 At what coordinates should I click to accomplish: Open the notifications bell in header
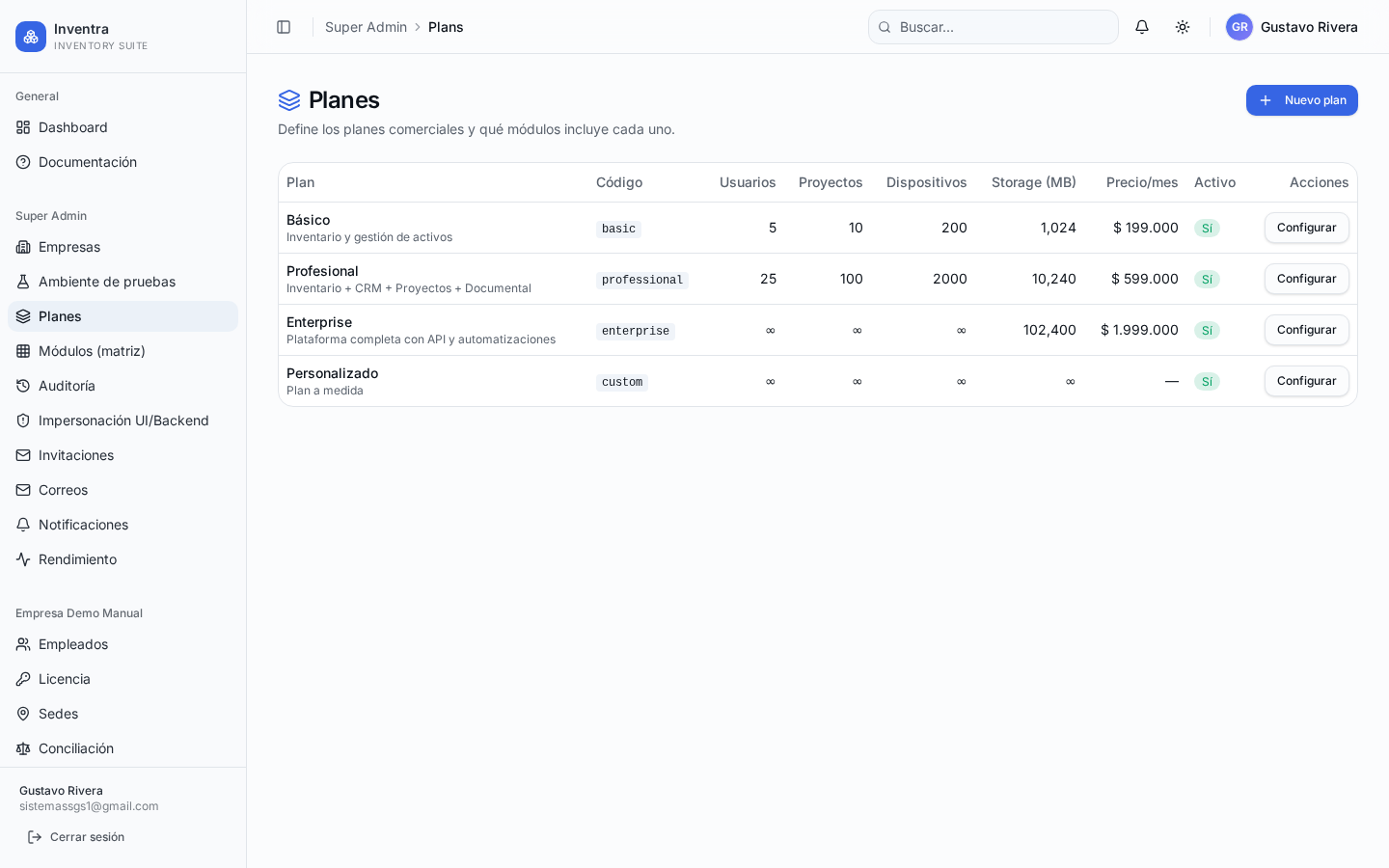(1142, 27)
